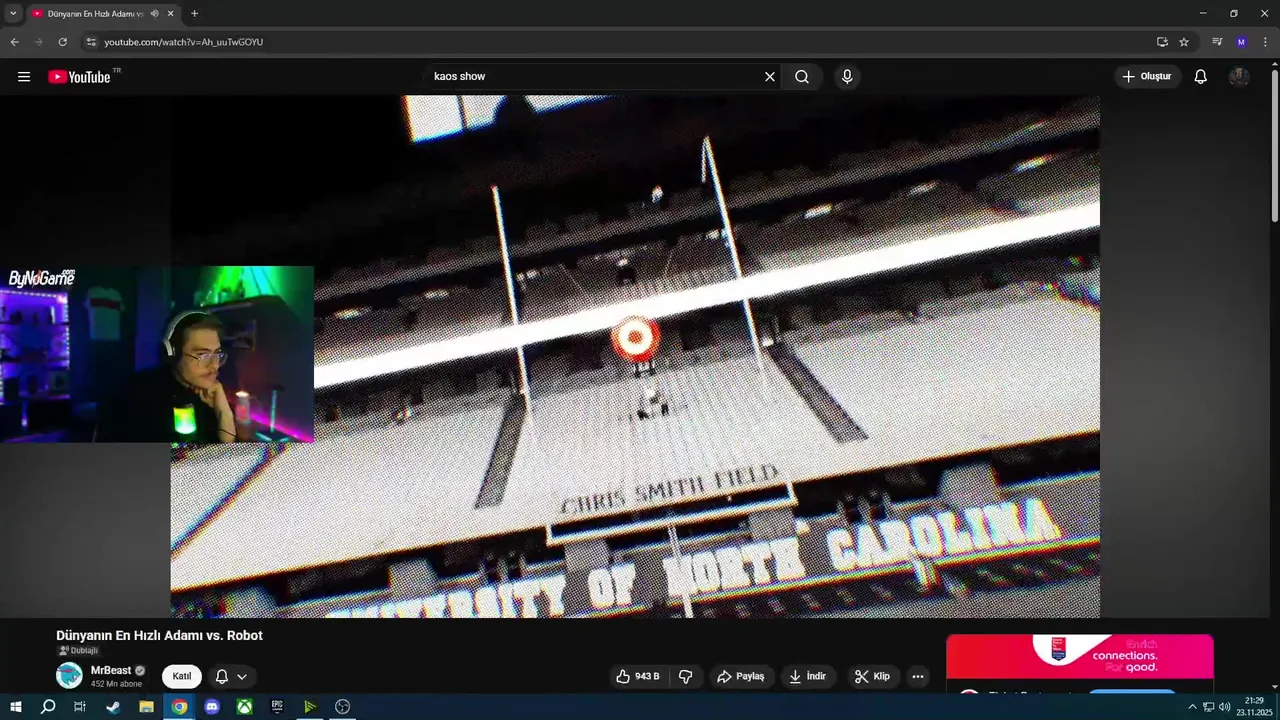Viewport: 1280px width, 720px height.
Task: Share the video via Paylaş
Action: tap(741, 677)
